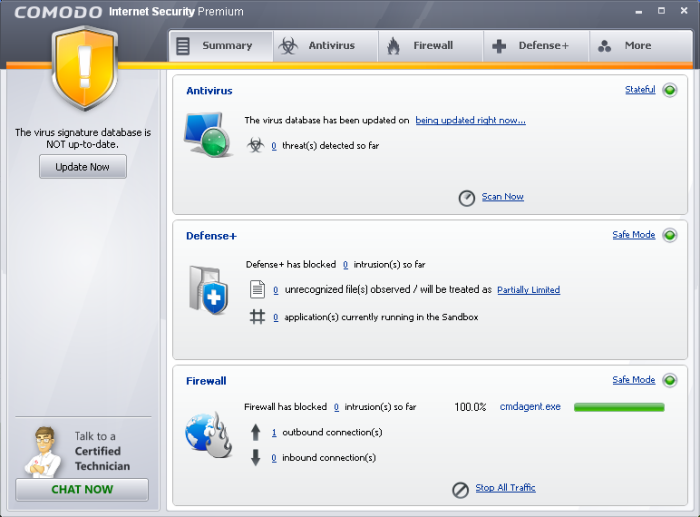Open the unrecognized files count link
The height and width of the screenshot is (517, 700).
275,290
